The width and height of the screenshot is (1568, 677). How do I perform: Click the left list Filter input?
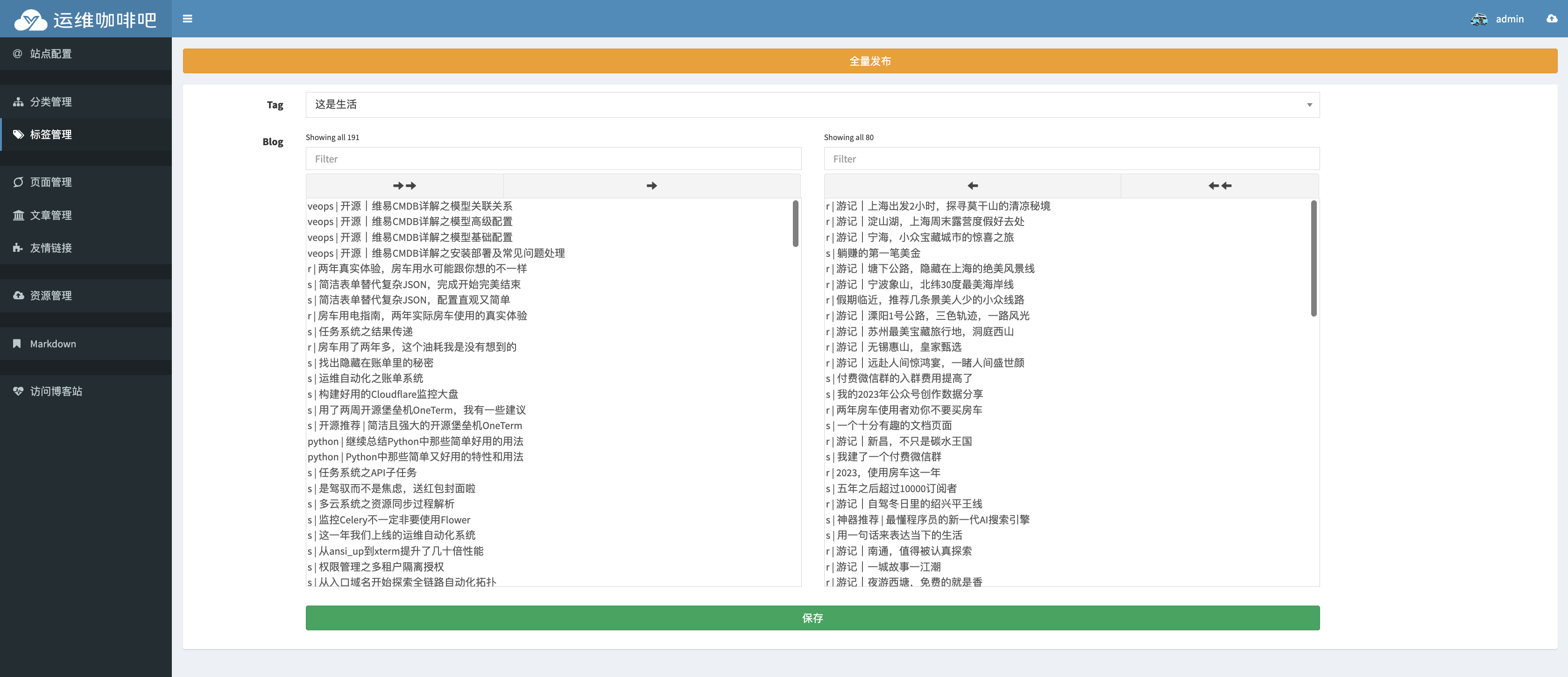[x=553, y=159]
